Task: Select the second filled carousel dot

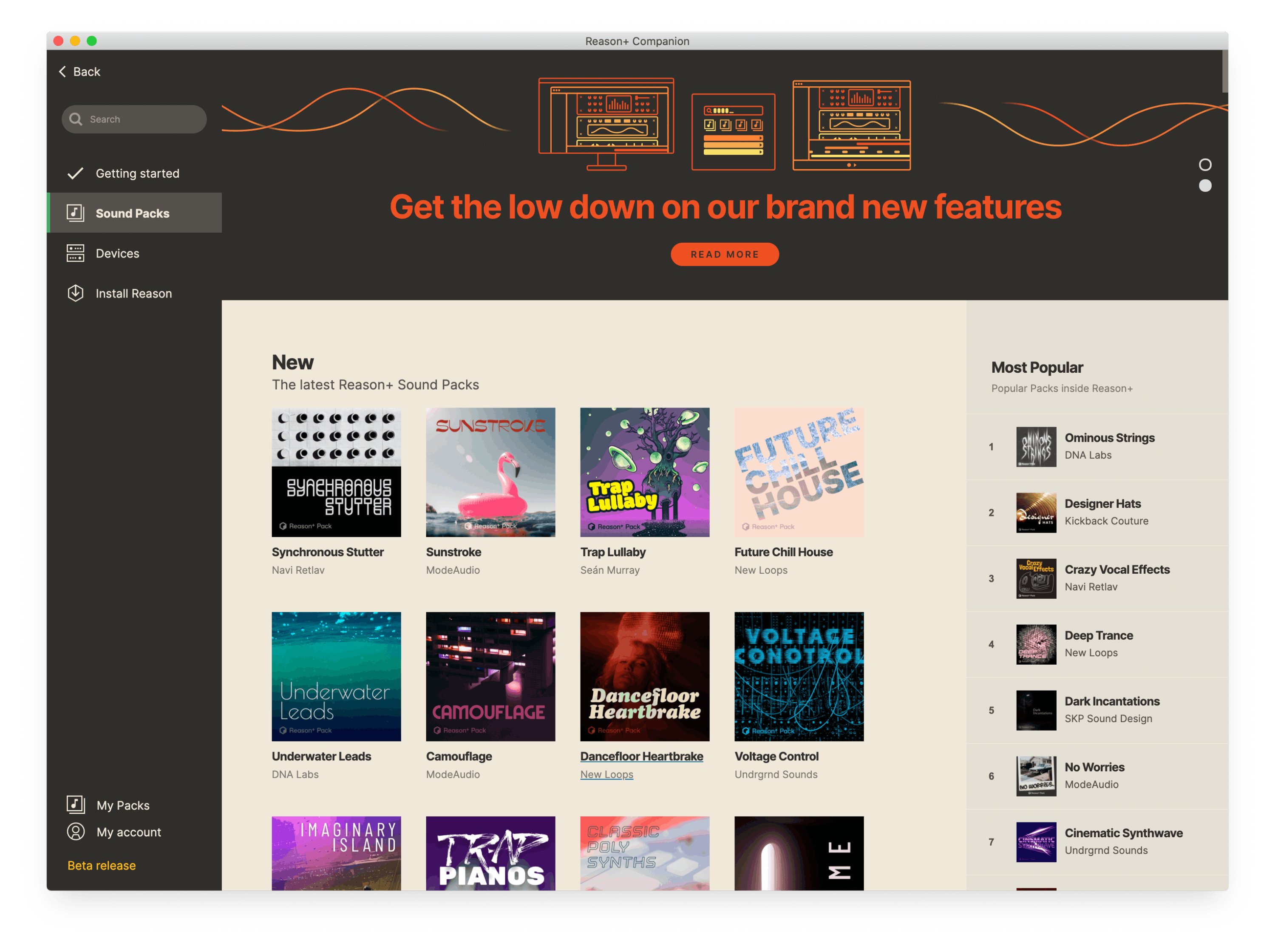Action: [1205, 186]
